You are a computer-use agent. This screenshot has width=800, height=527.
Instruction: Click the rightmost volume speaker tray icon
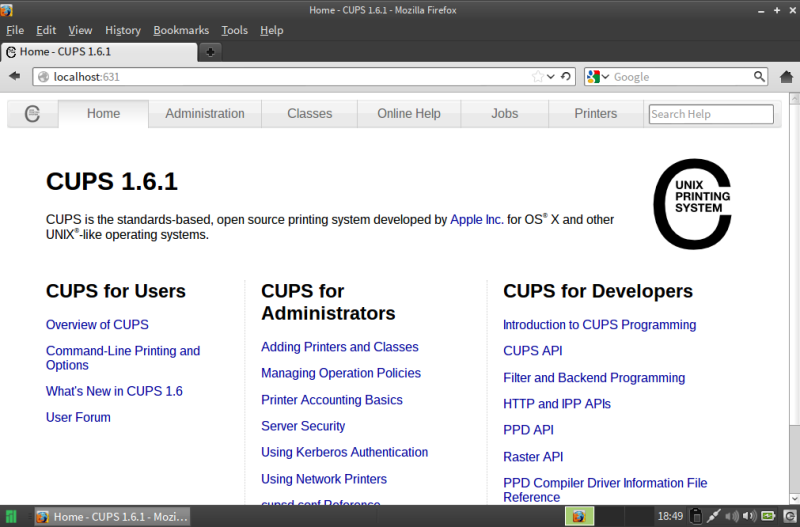[x=749, y=516]
